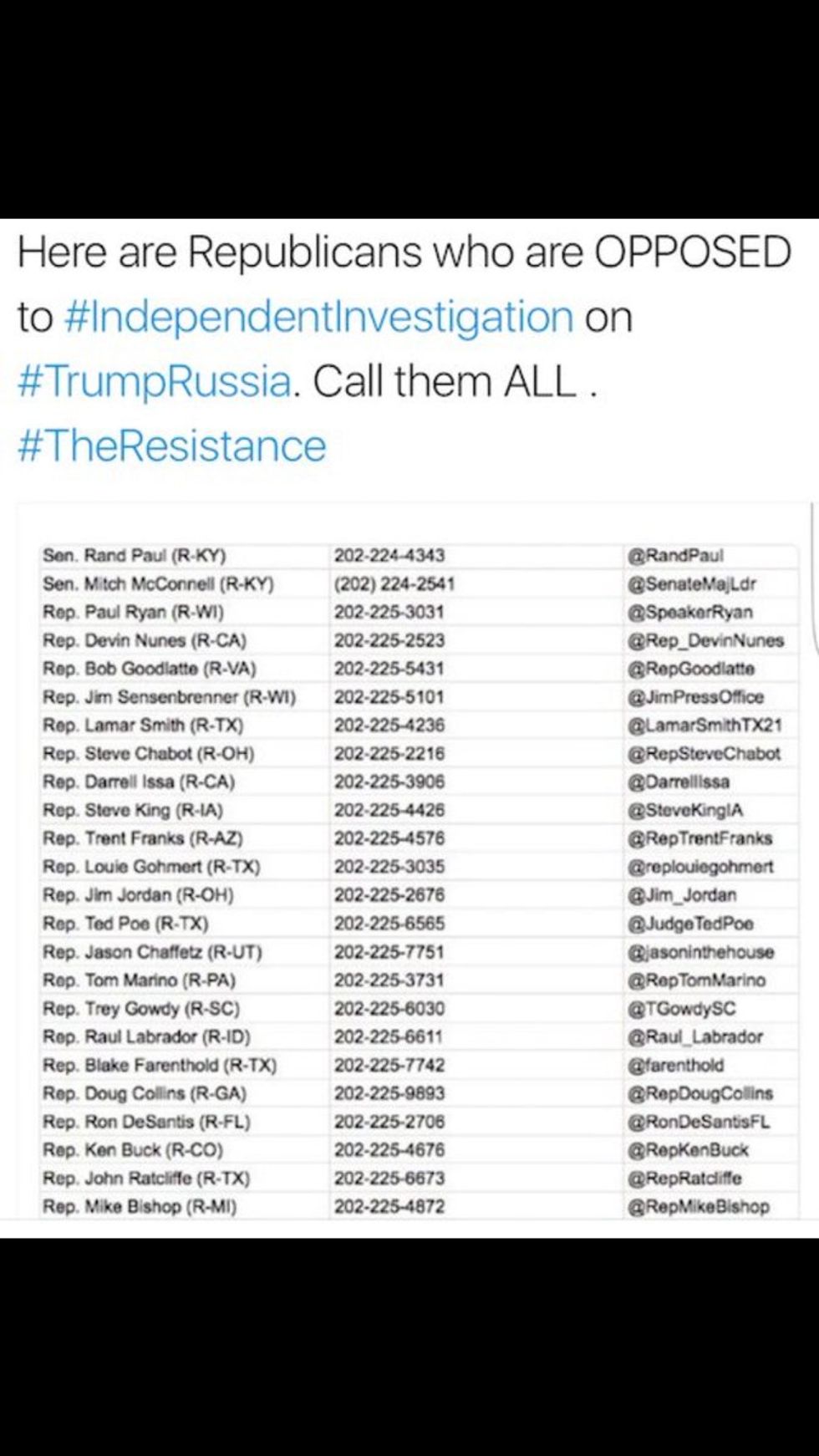Click the @SpeakerRyan handle
This screenshot has width=819, height=1456.
pyautogui.click(x=690, y=612)
